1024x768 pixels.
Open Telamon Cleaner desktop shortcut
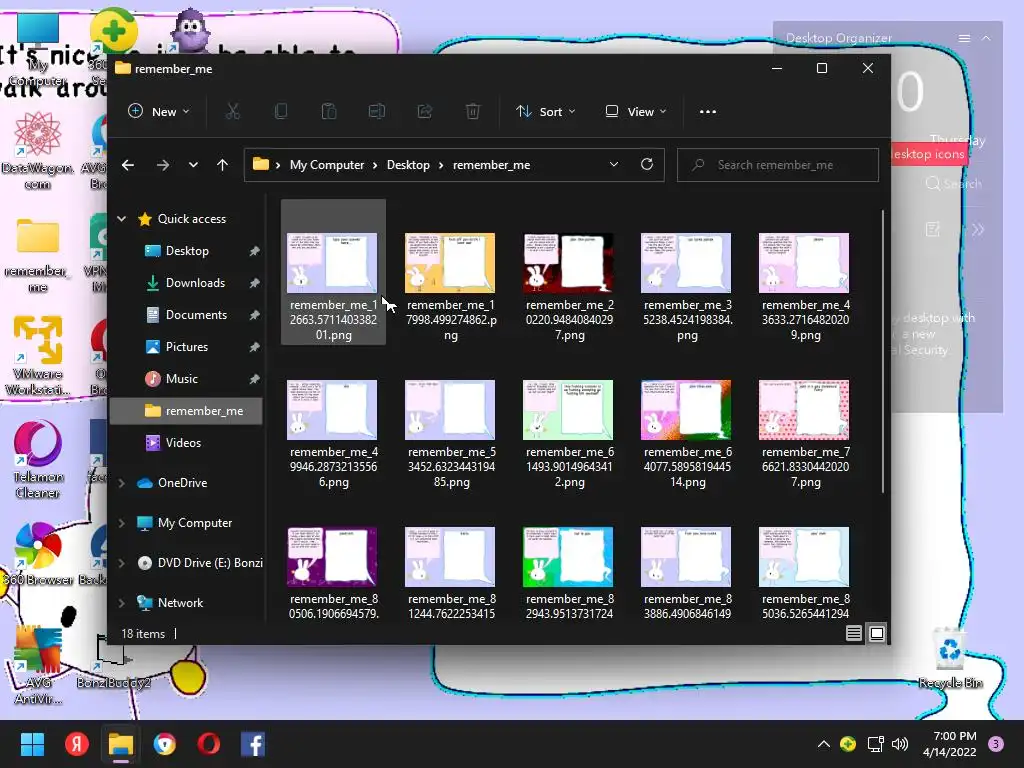coord(38,460)
